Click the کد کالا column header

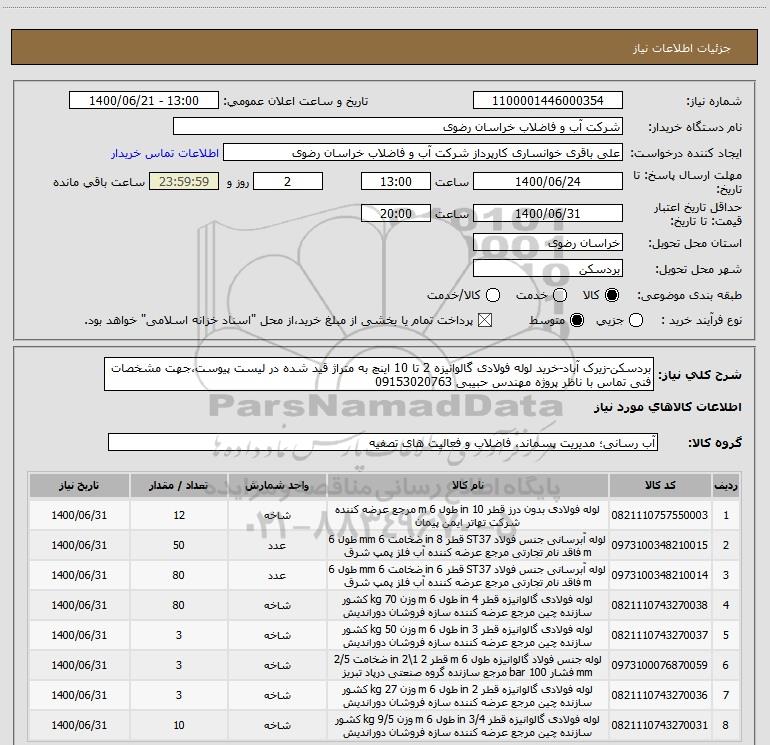(x=660, y=485)
